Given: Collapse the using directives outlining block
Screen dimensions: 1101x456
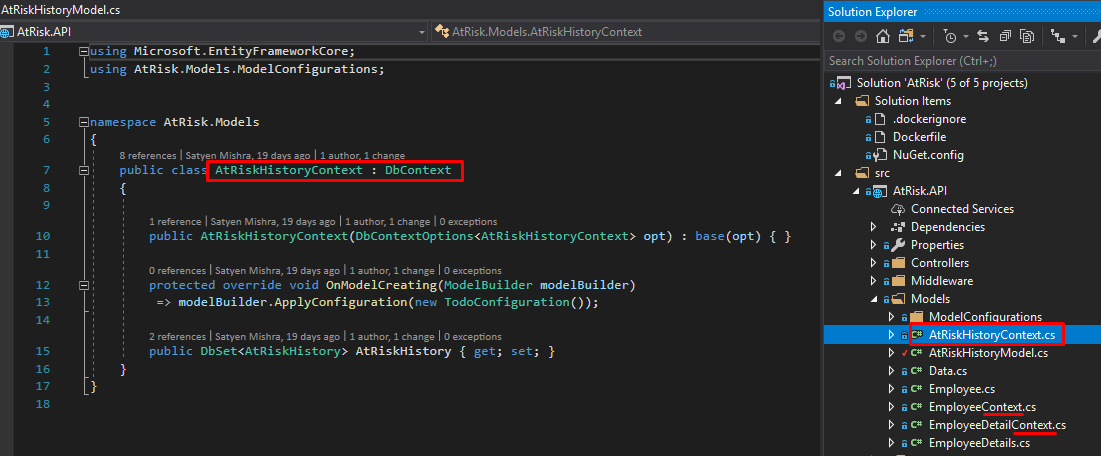Looking at the screenshot, I should point(81,51).
